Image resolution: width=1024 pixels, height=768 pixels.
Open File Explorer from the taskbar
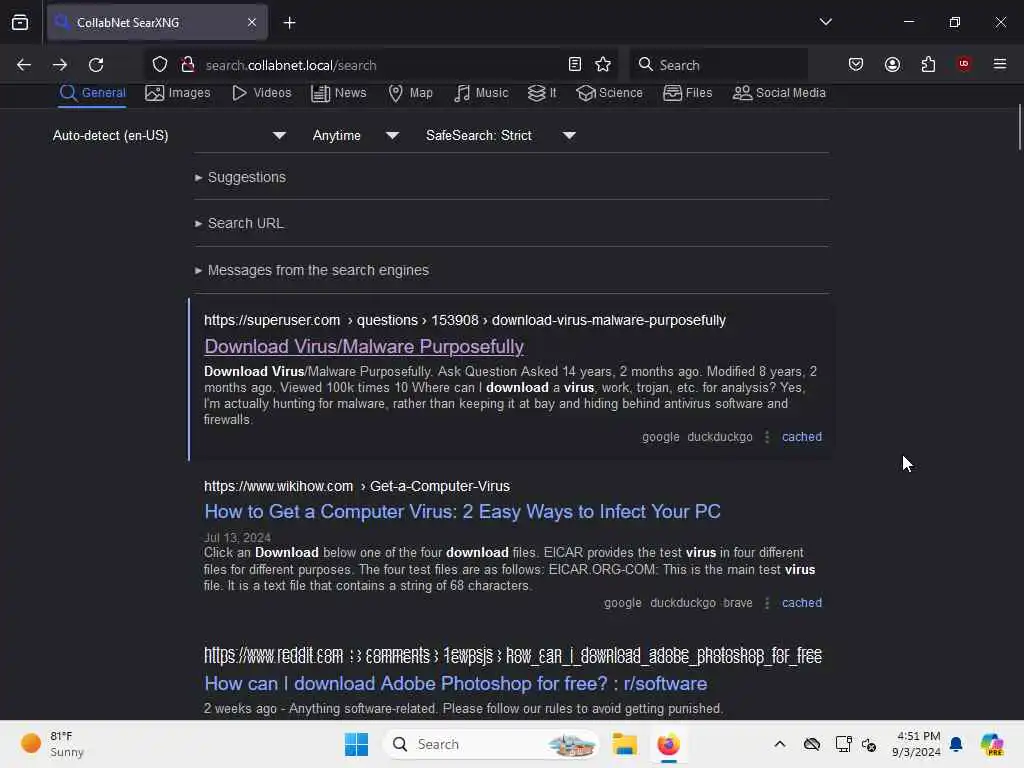(624, 744)
